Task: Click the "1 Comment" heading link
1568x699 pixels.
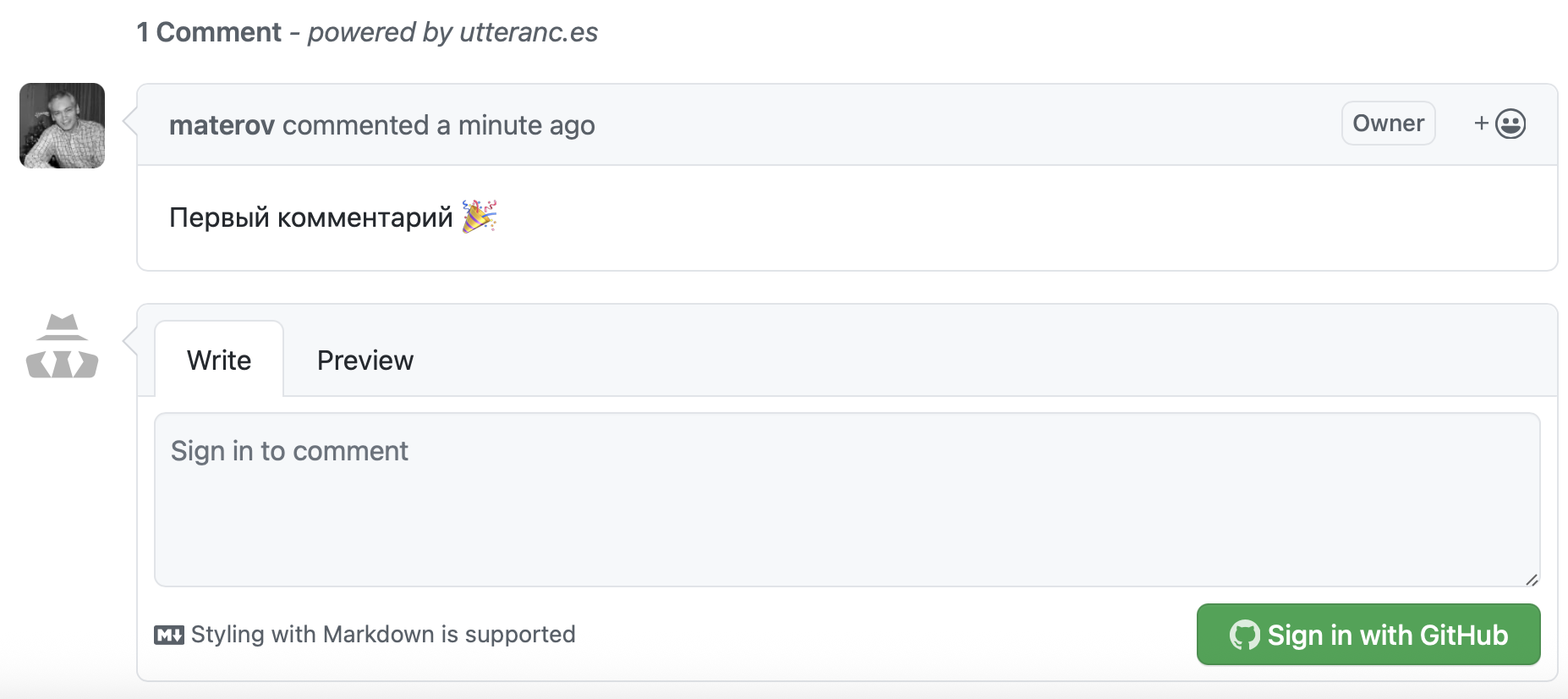Action: (209, 32)
